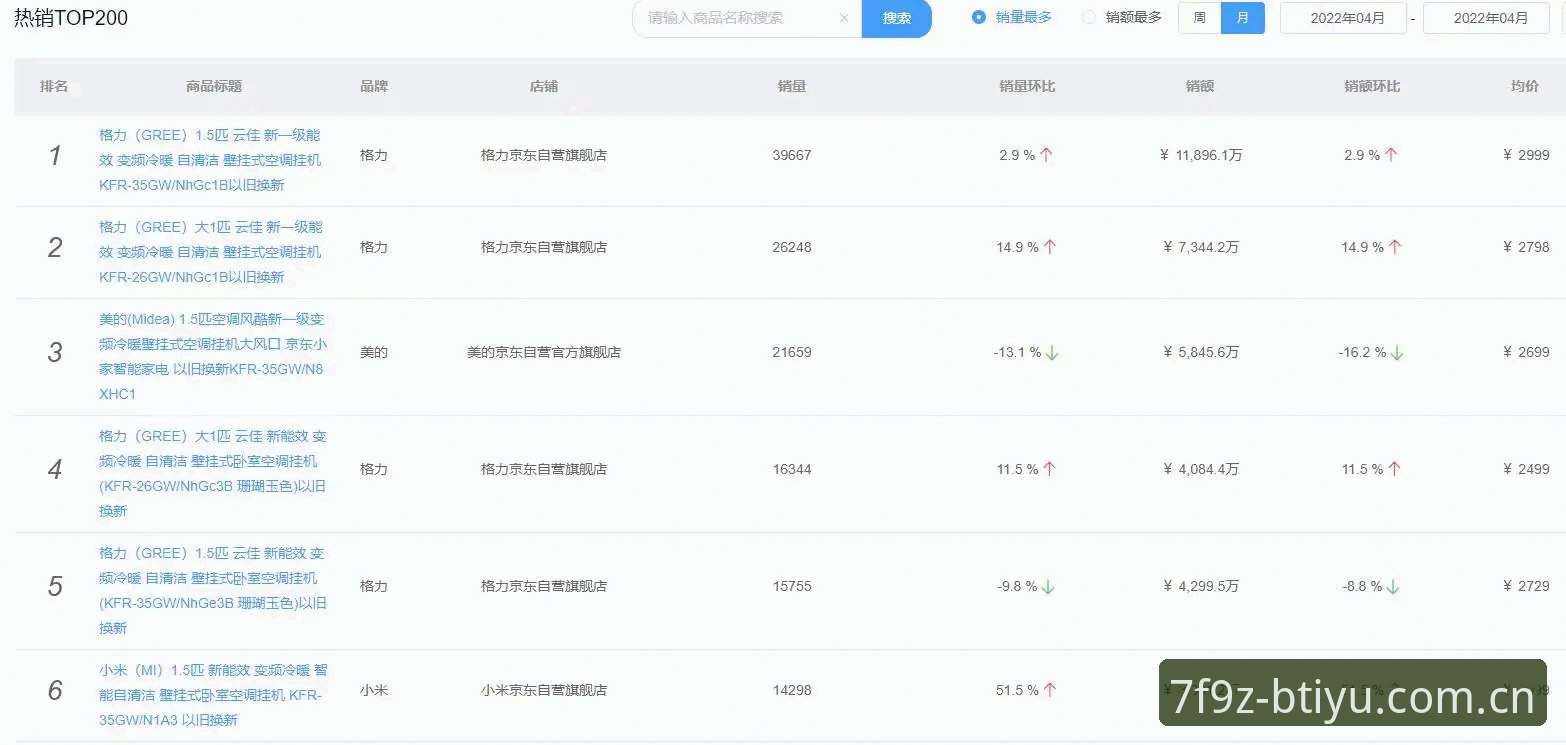Open the Gree KFR-26GW/NhGc3B product link
The width and height of the screenshot is (1566, 745).
tap(213, 474)
